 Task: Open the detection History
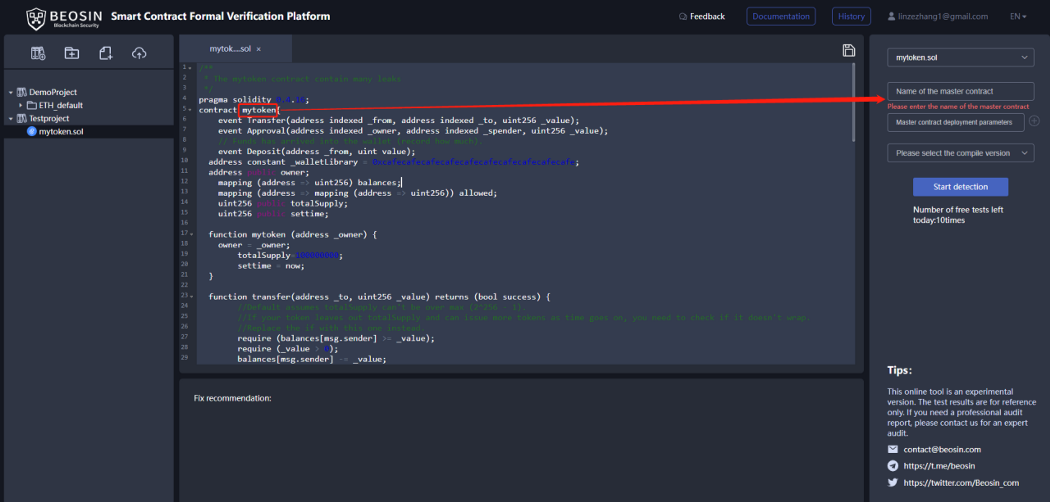[851, 16]
